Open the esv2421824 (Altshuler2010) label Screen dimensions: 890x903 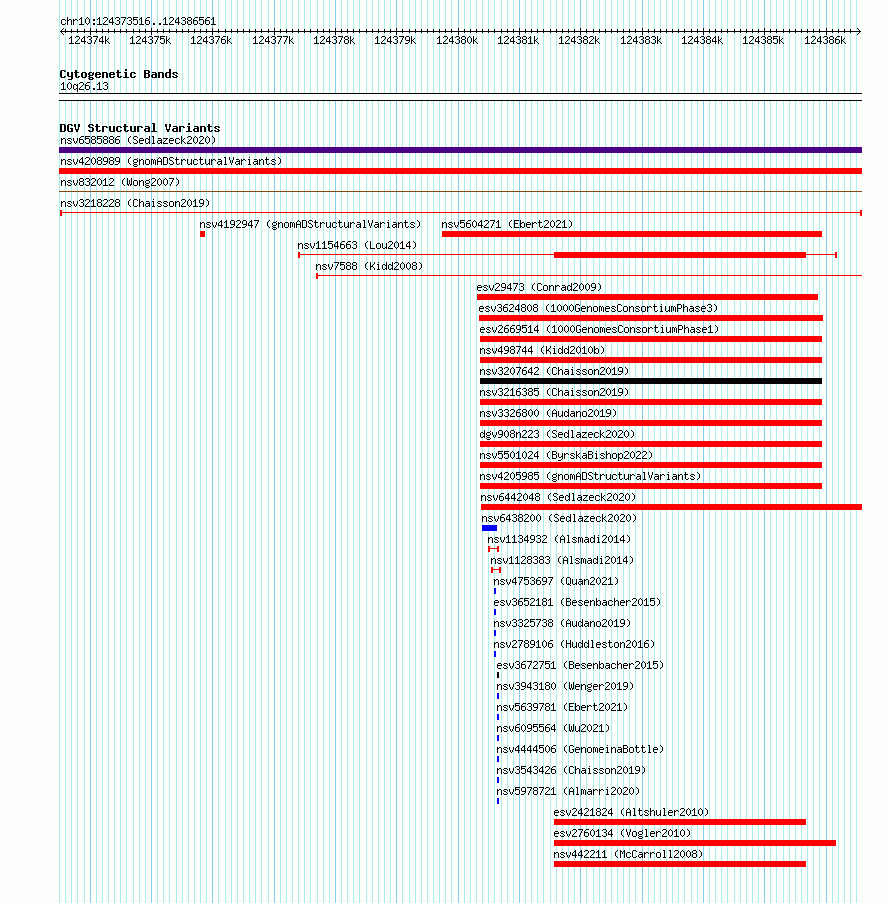point(631,813)
